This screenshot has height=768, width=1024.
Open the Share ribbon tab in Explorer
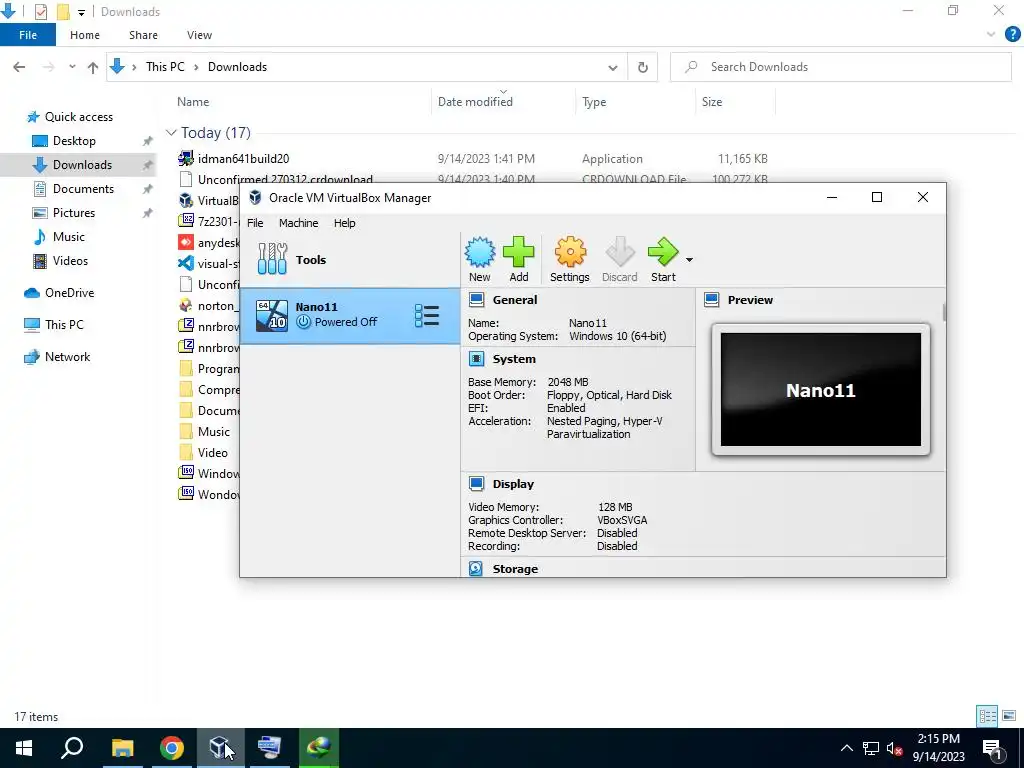[143, 35]
